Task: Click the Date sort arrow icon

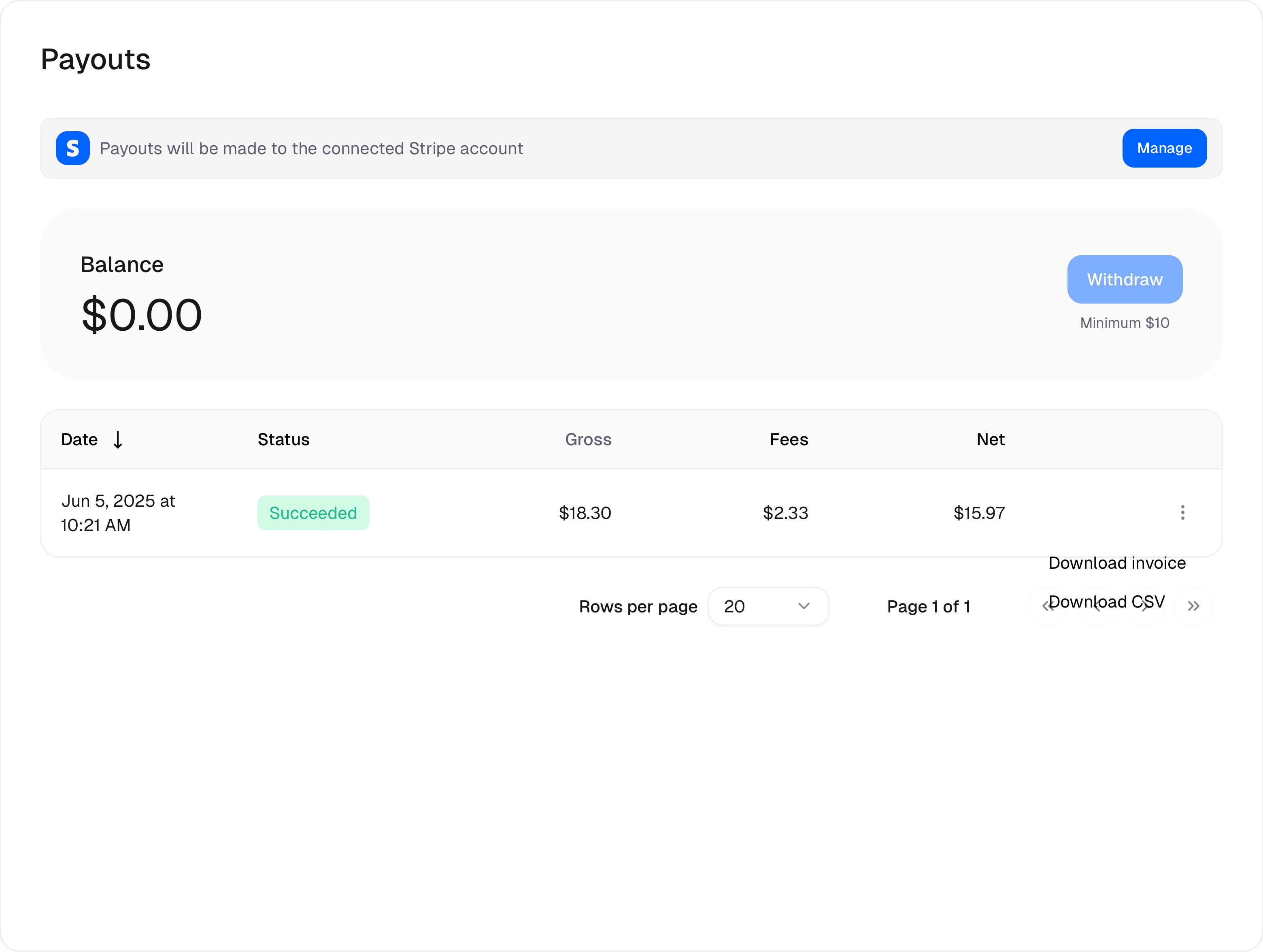Action: 118,440
